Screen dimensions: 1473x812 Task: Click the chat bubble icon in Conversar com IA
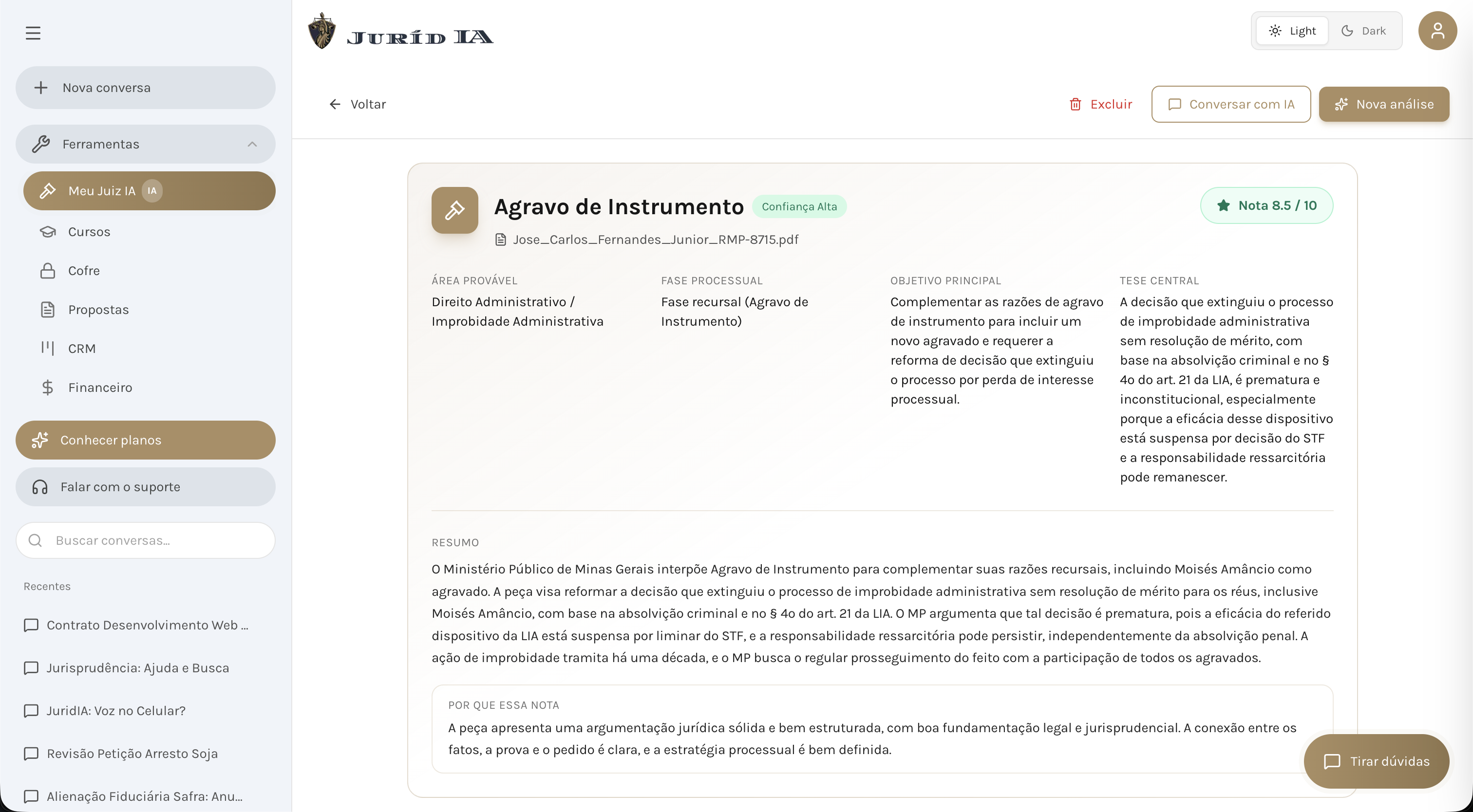[1174, 104]
